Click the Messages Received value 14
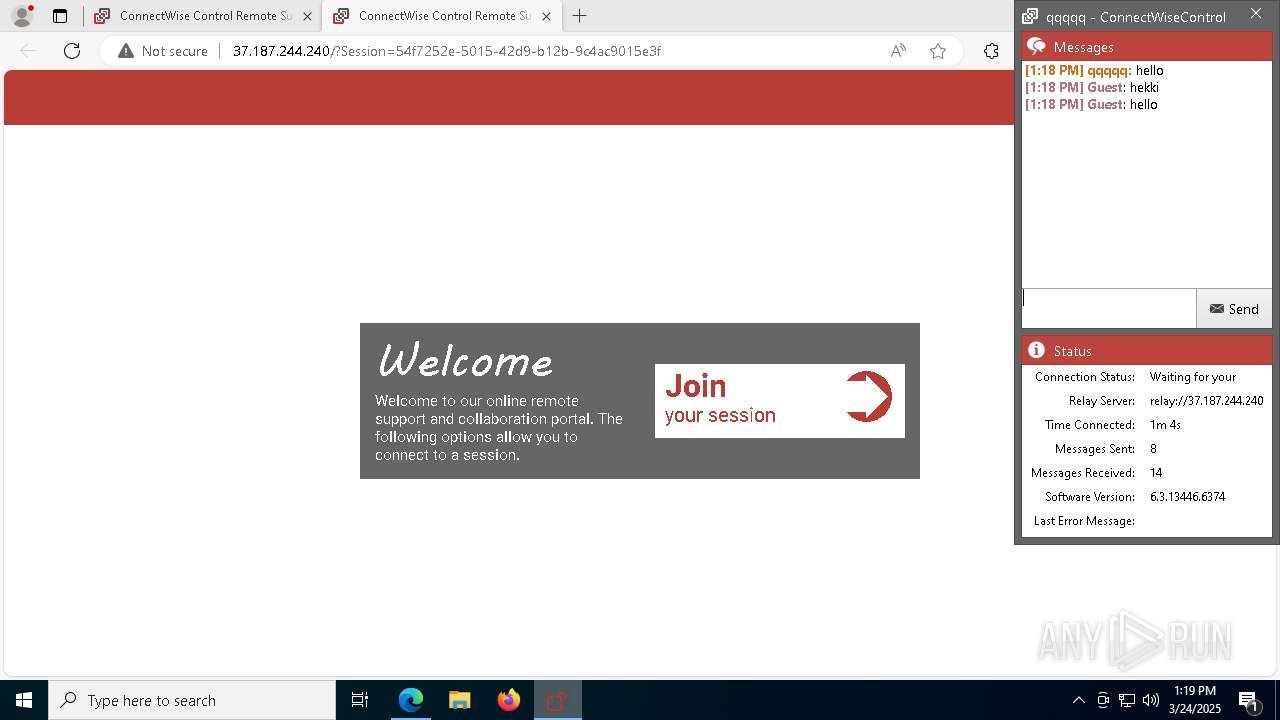 click(x=1156, y=473)
